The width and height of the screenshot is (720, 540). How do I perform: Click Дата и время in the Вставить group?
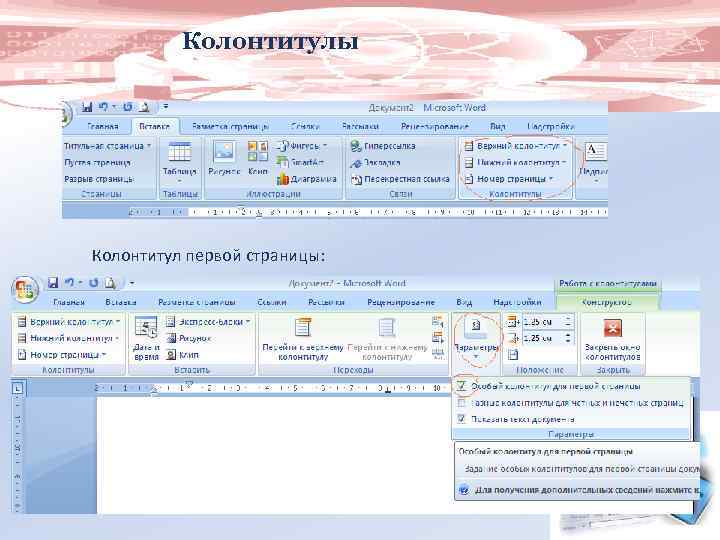pos(146,339)
